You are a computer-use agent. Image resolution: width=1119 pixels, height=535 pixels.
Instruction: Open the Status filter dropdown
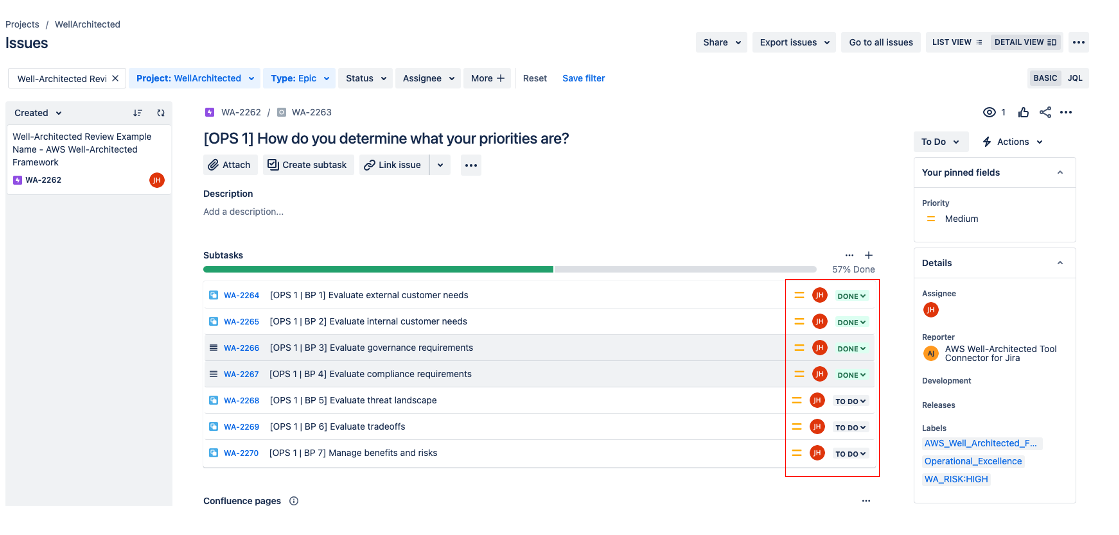365,78
